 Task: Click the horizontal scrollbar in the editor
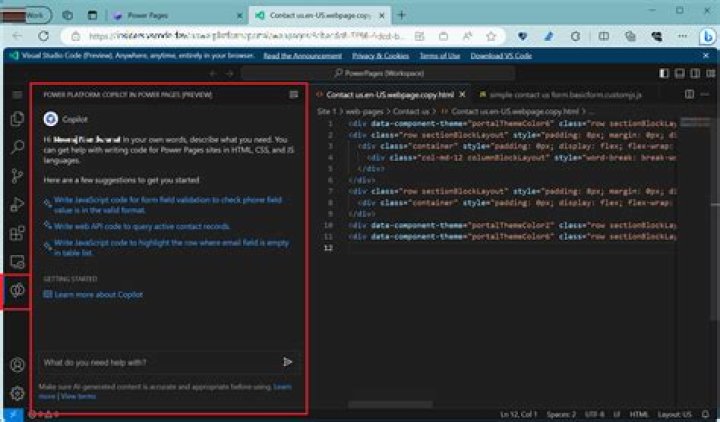coord(390,405)
